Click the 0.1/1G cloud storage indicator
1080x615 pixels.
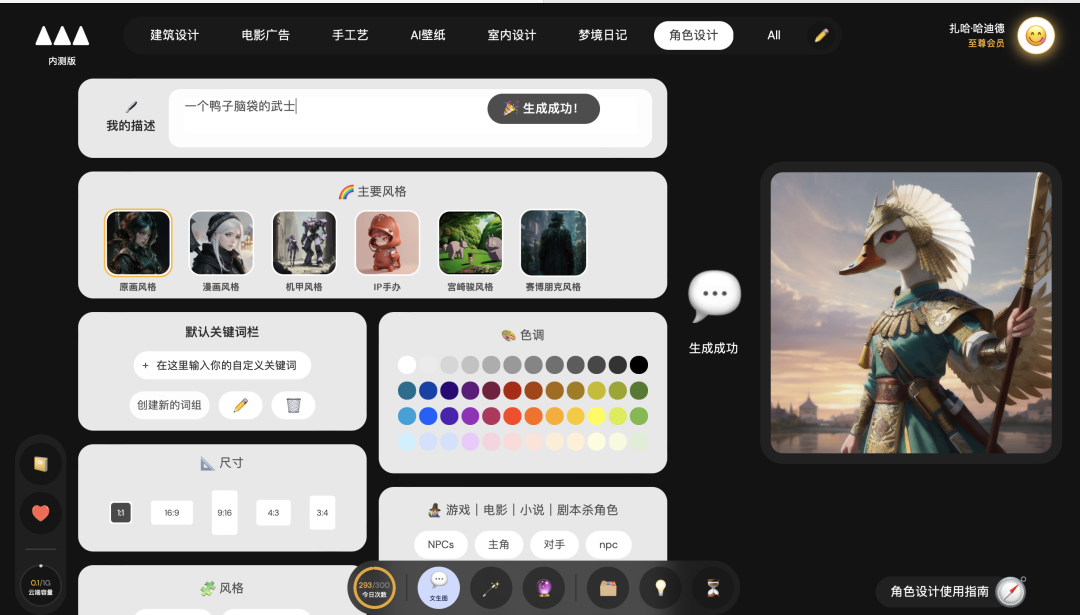(41, 586)
